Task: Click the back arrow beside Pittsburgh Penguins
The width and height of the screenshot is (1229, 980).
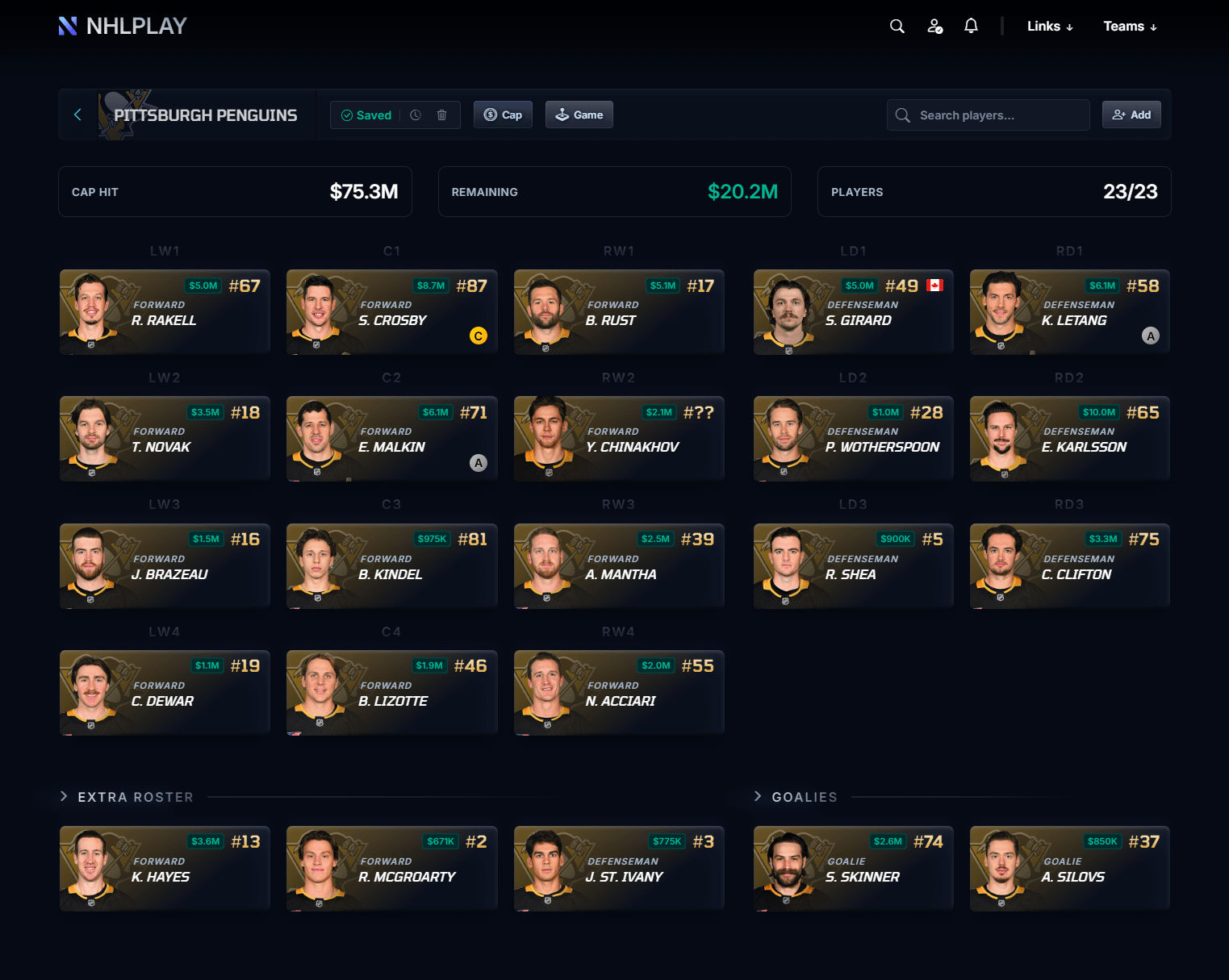Action: (77, 115)
